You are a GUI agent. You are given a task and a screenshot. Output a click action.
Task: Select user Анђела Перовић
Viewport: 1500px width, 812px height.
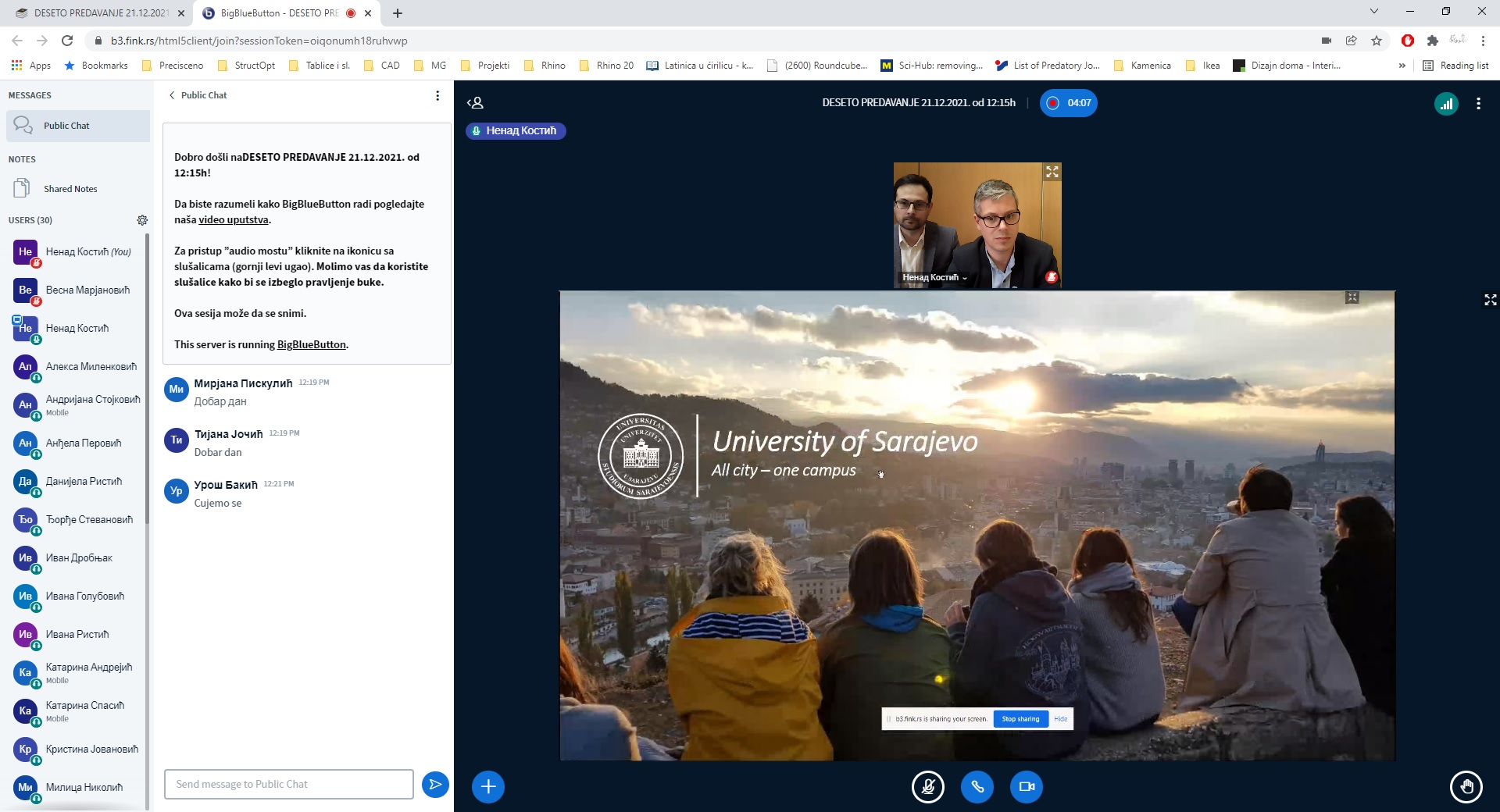[77, 443]
